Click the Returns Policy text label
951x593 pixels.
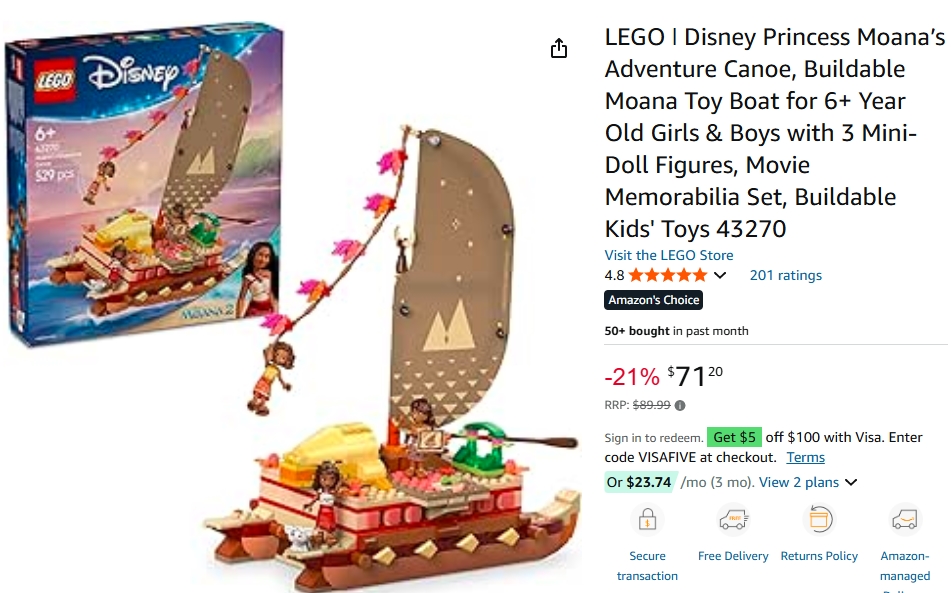tap(819, 556)
